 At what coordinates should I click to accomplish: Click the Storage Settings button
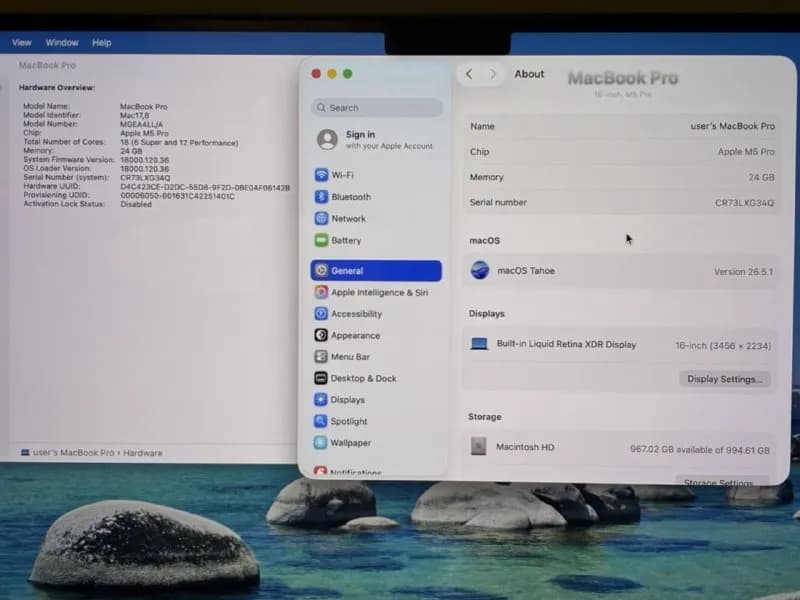click(721, 481)
